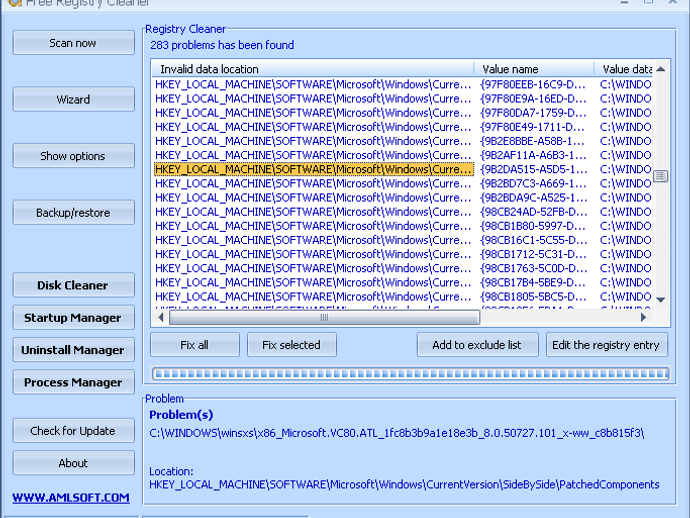
Task: Click the vertical scrollbar thumb
Action: [661, 176]
